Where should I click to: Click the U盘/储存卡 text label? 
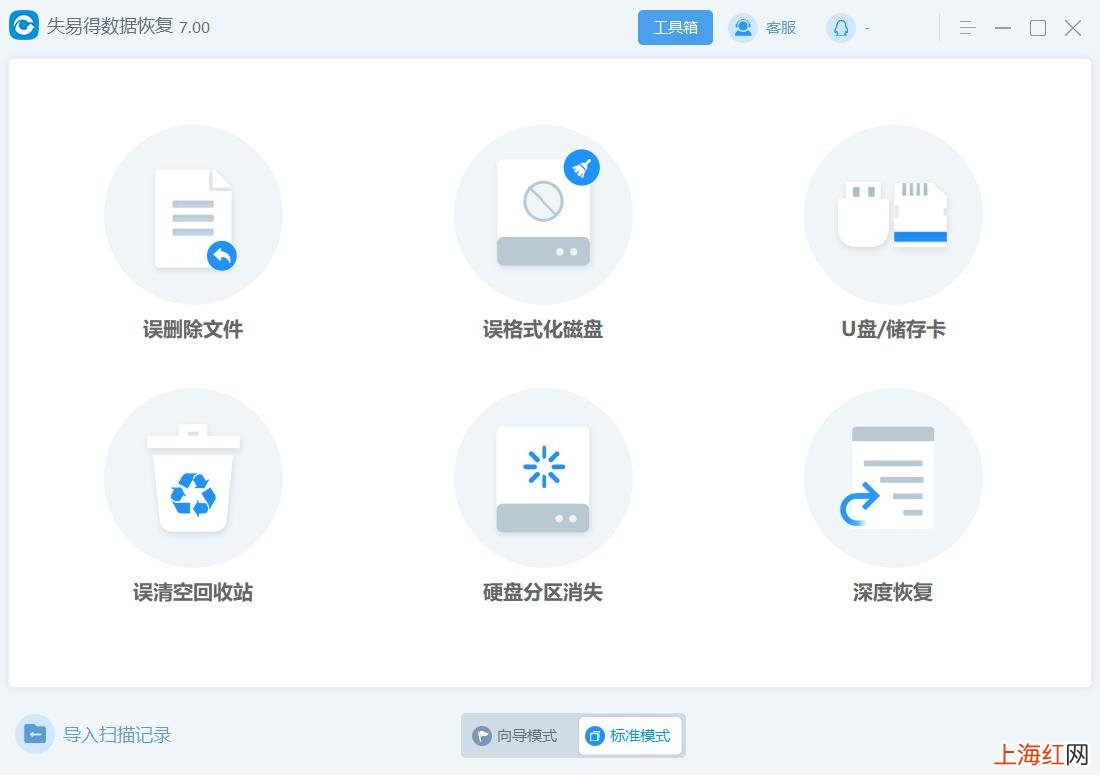pos(893,329)
